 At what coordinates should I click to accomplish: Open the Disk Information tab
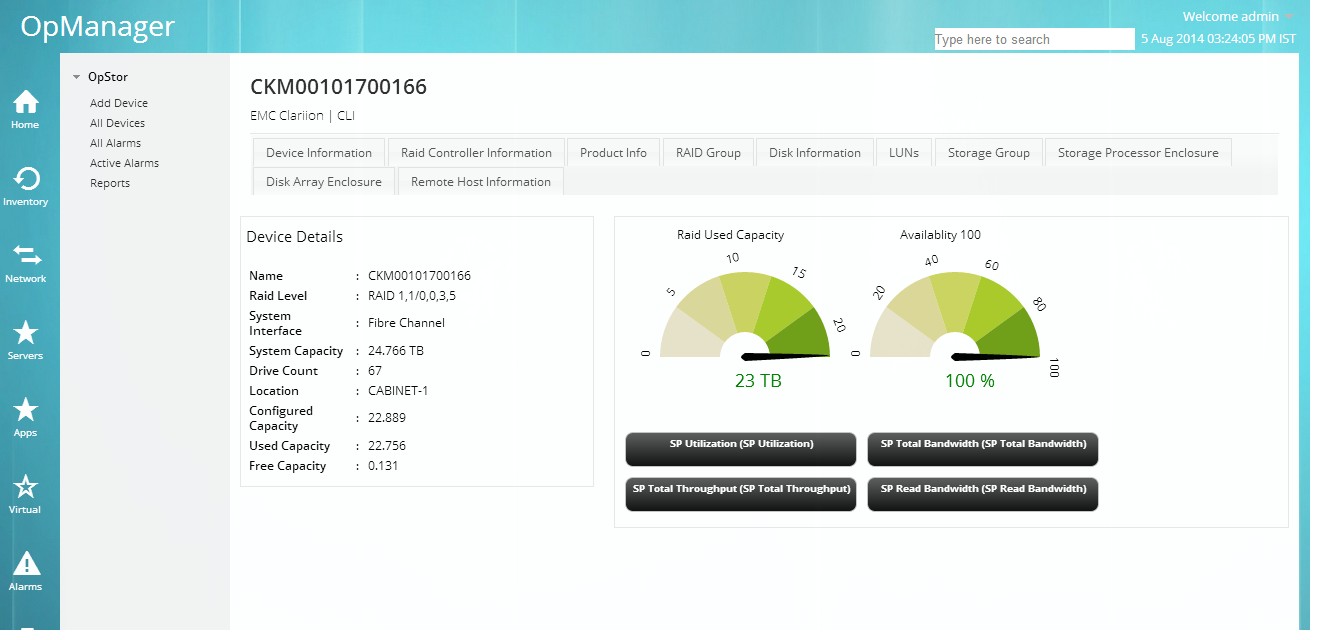click(815, 153)
